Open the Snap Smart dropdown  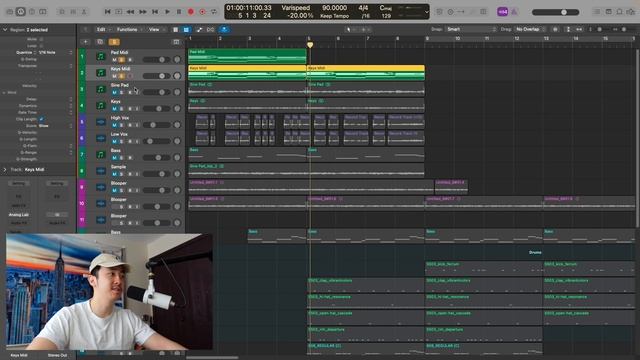471,29
